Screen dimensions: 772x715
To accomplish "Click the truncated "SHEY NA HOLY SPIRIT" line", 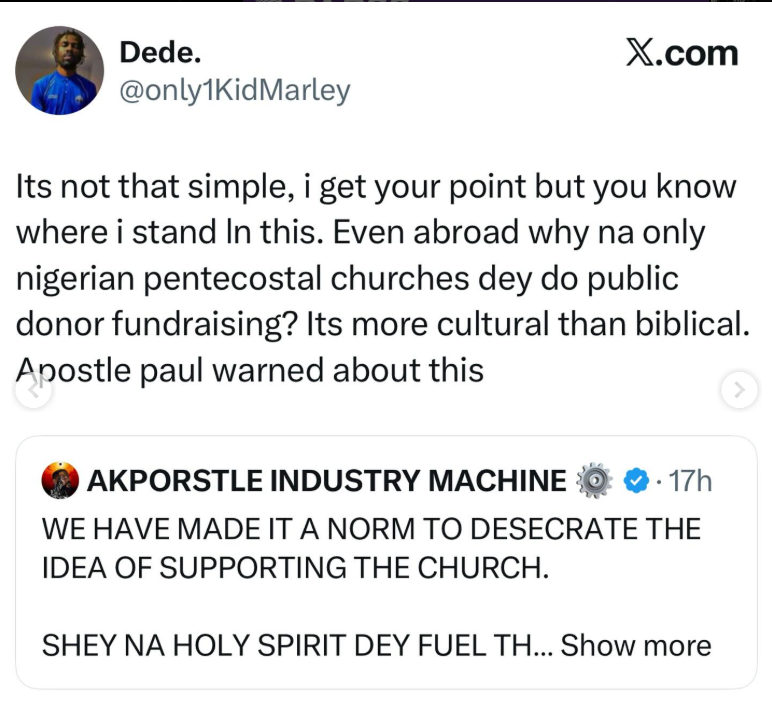I will [x=290, y=645].
